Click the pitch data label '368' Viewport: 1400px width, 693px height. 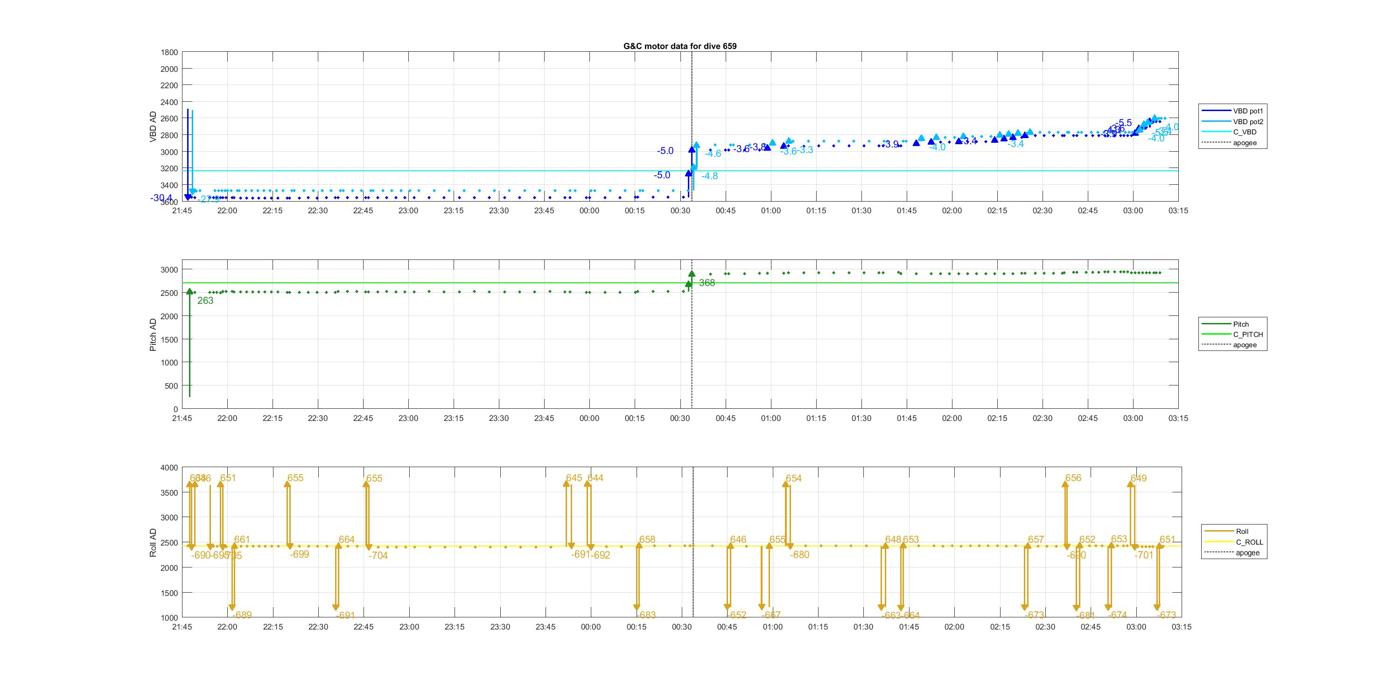point(706,283)
